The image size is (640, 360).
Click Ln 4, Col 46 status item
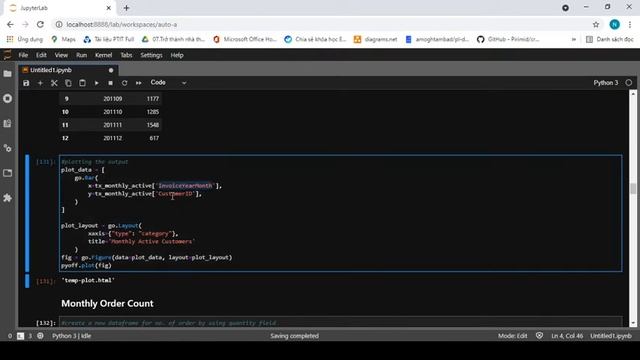(567, 336)
